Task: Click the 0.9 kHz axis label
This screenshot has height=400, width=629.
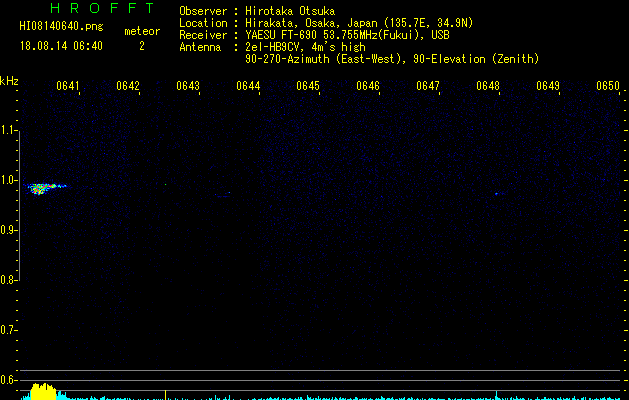Action: tap(8, 230)
